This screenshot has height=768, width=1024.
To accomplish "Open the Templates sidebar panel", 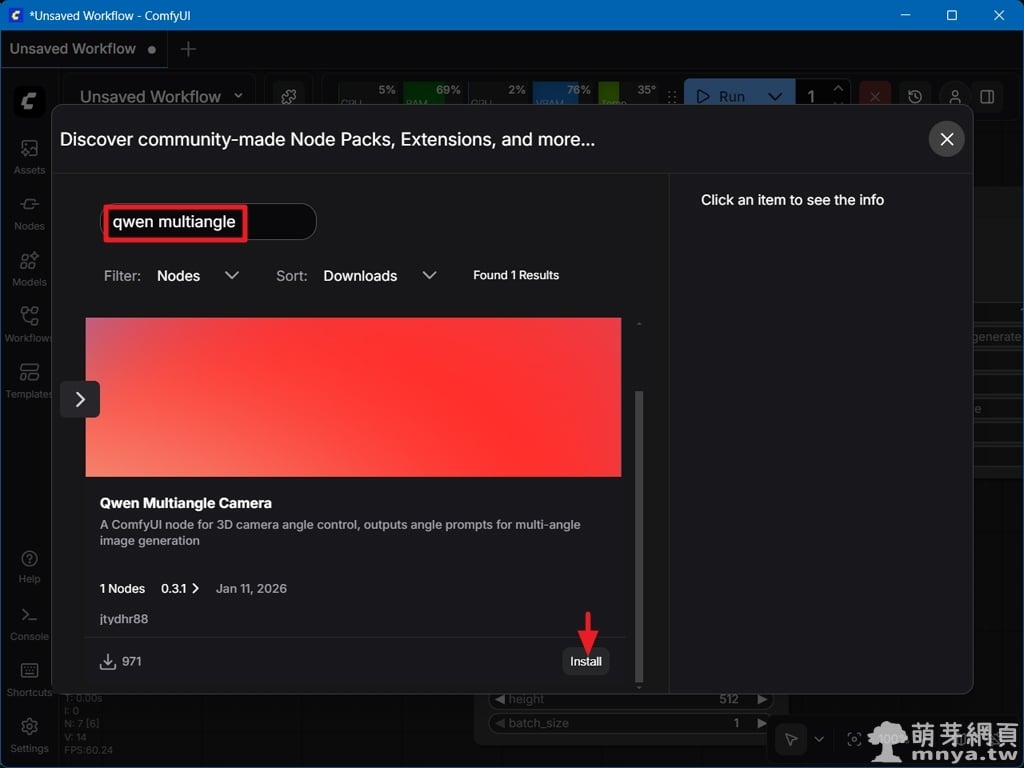I will [29, 379].
